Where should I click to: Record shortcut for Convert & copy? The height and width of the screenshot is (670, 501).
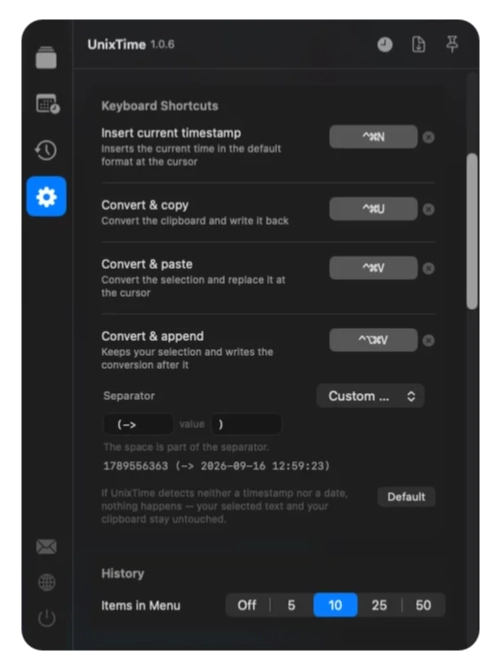coord(373,209)
